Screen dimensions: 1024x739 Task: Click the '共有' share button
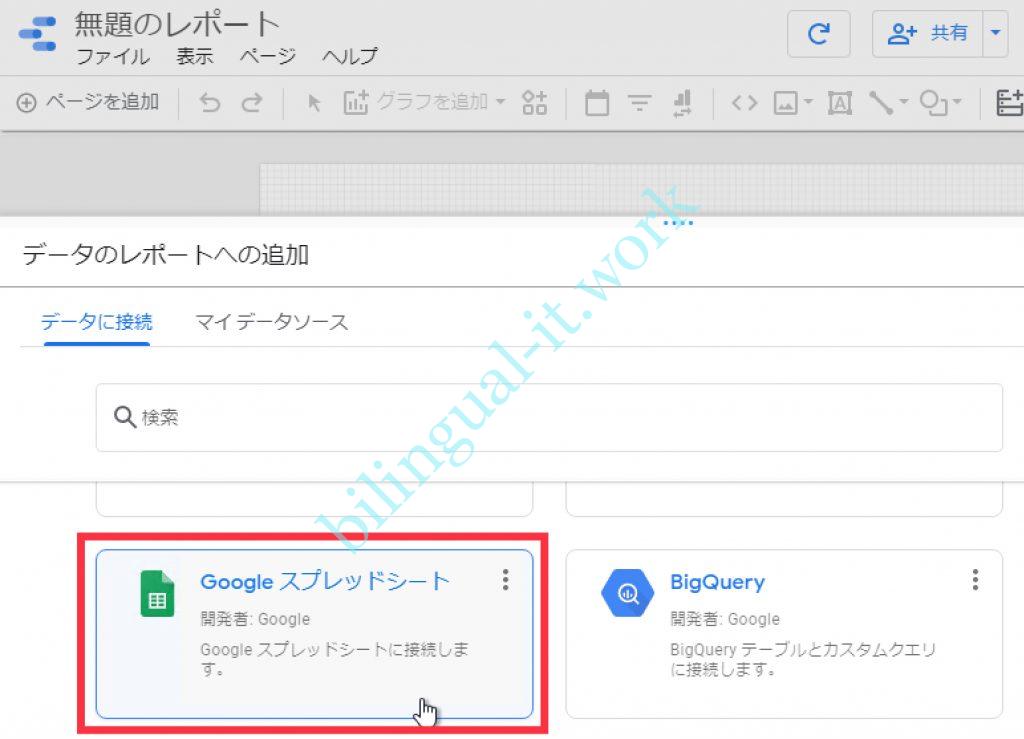(928, 34)
